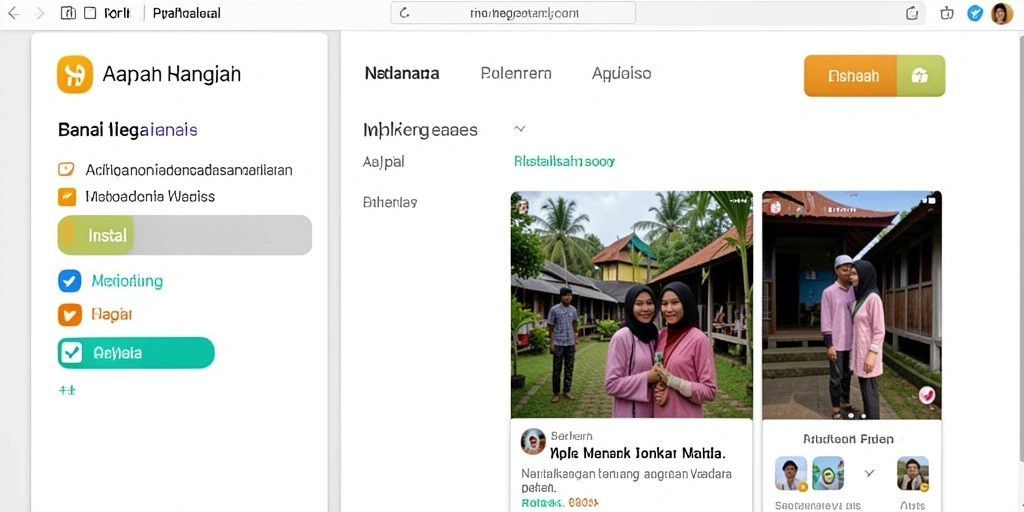Toggle checkbox inside green 'Aenela' button
Viewport: 1024px width, 512px height.
71,353
